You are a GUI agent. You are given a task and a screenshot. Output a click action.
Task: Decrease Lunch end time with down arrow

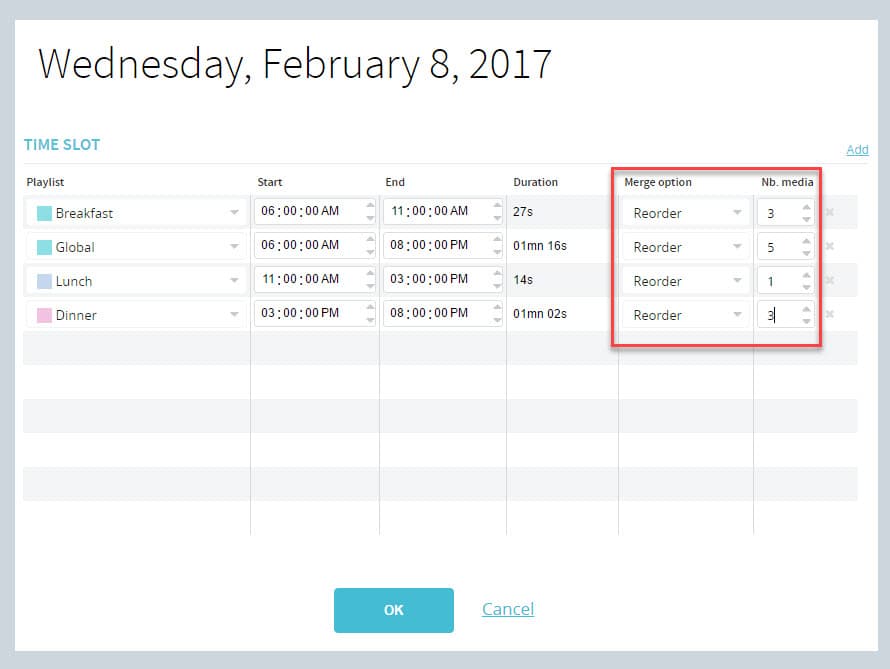tap(497, 287)
